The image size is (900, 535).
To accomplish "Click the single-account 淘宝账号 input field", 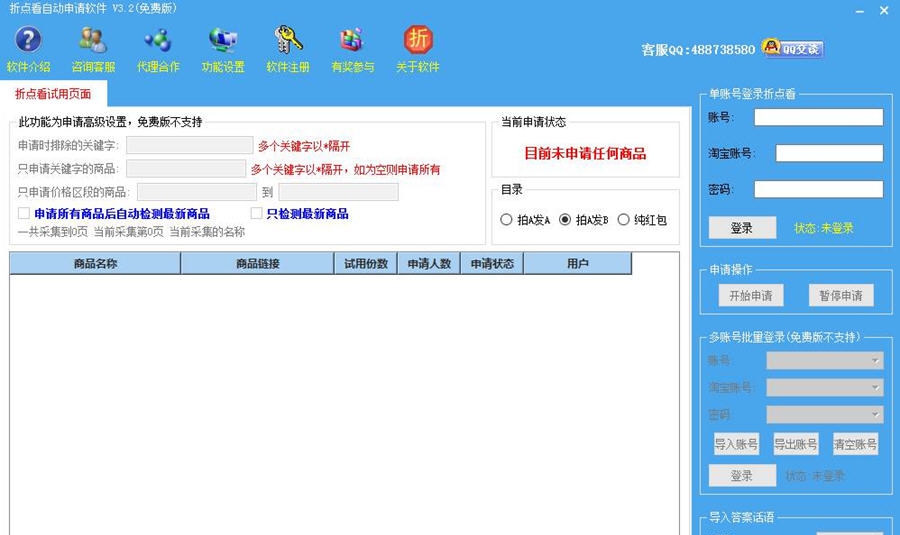I will [829, 153].
